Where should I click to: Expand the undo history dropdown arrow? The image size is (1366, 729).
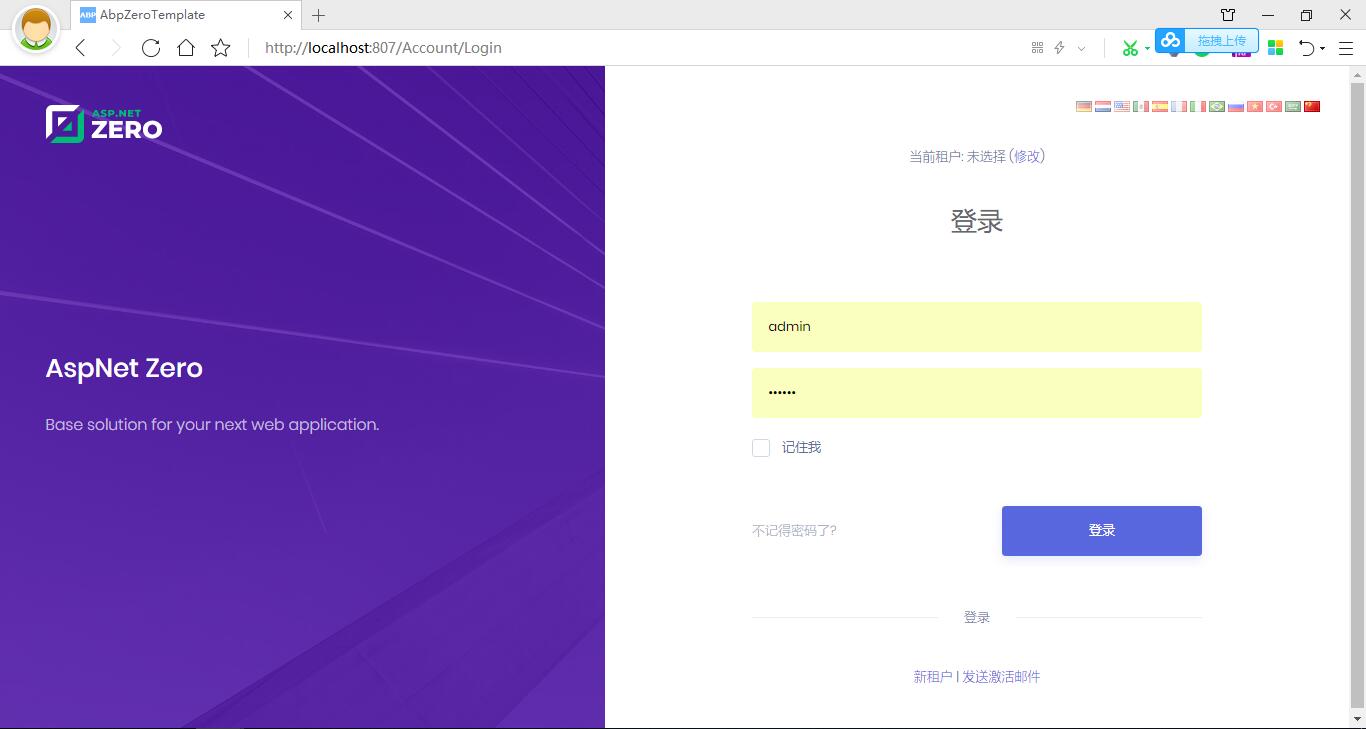[x=1322, y=48]
